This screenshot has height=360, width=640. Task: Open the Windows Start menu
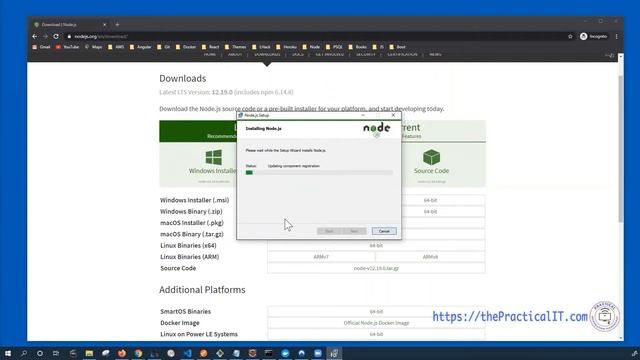pyautogui.click(x=8, y=353)
